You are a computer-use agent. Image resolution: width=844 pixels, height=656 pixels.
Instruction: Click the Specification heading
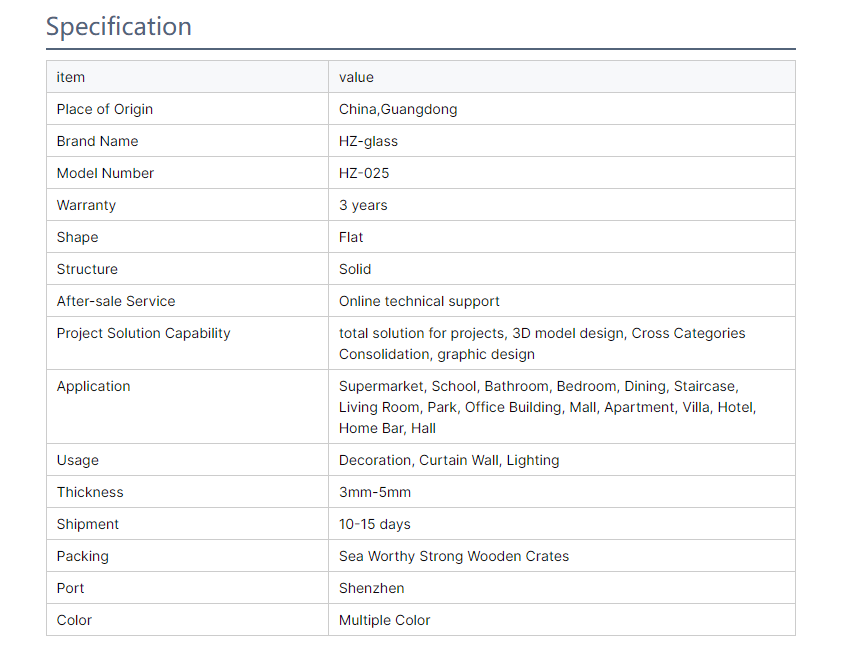pos(118,26)
